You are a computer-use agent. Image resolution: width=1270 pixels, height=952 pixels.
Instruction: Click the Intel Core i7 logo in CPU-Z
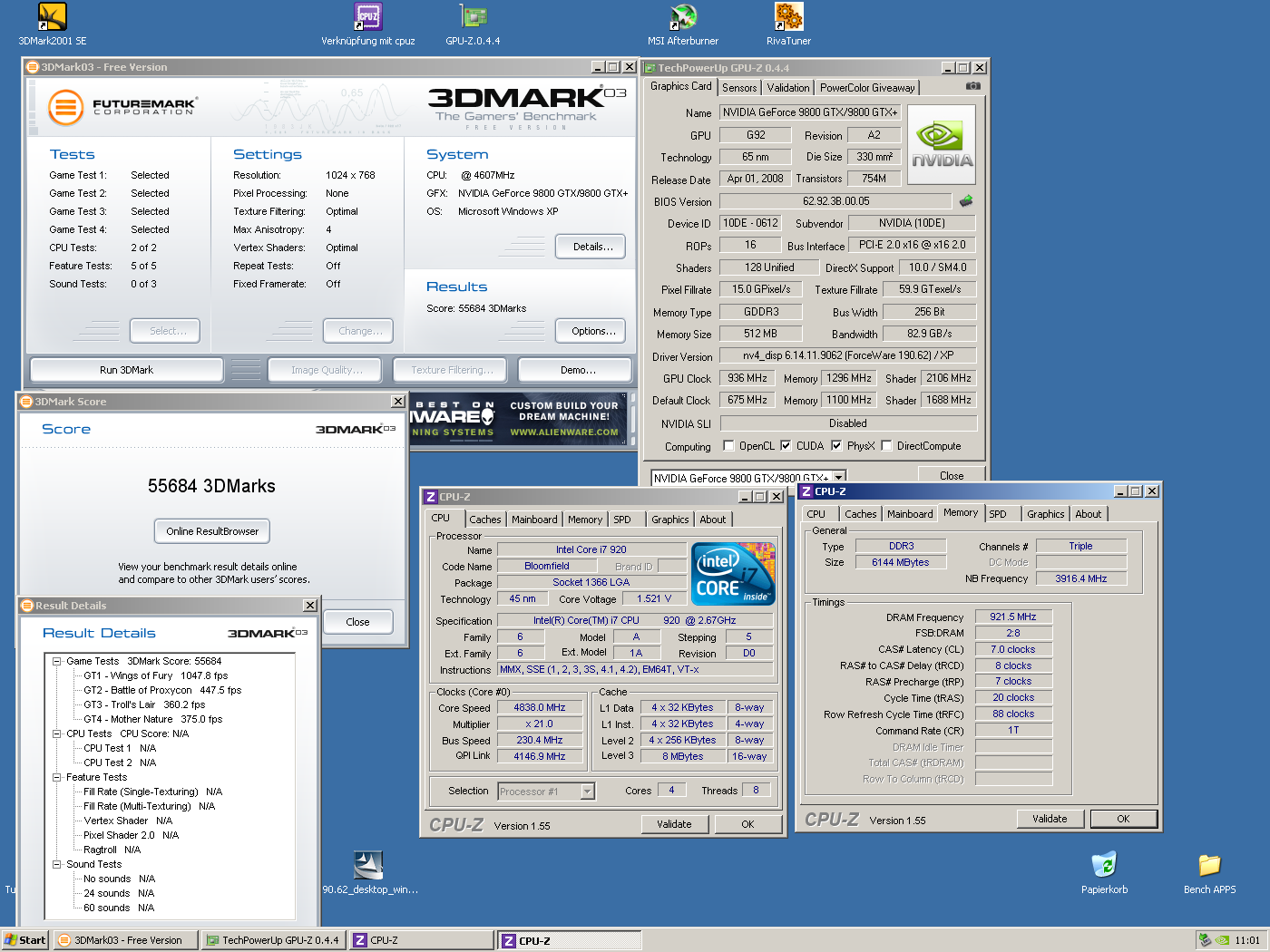[733, 574]
